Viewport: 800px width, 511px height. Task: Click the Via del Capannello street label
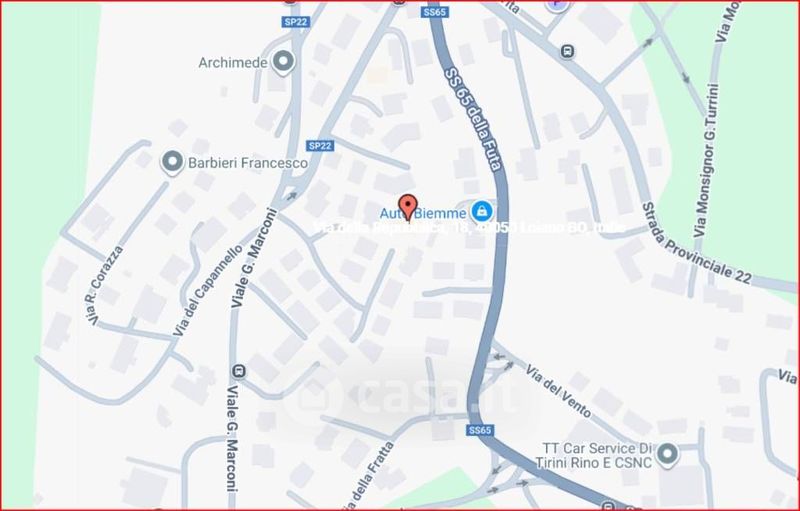click(207, 290)
